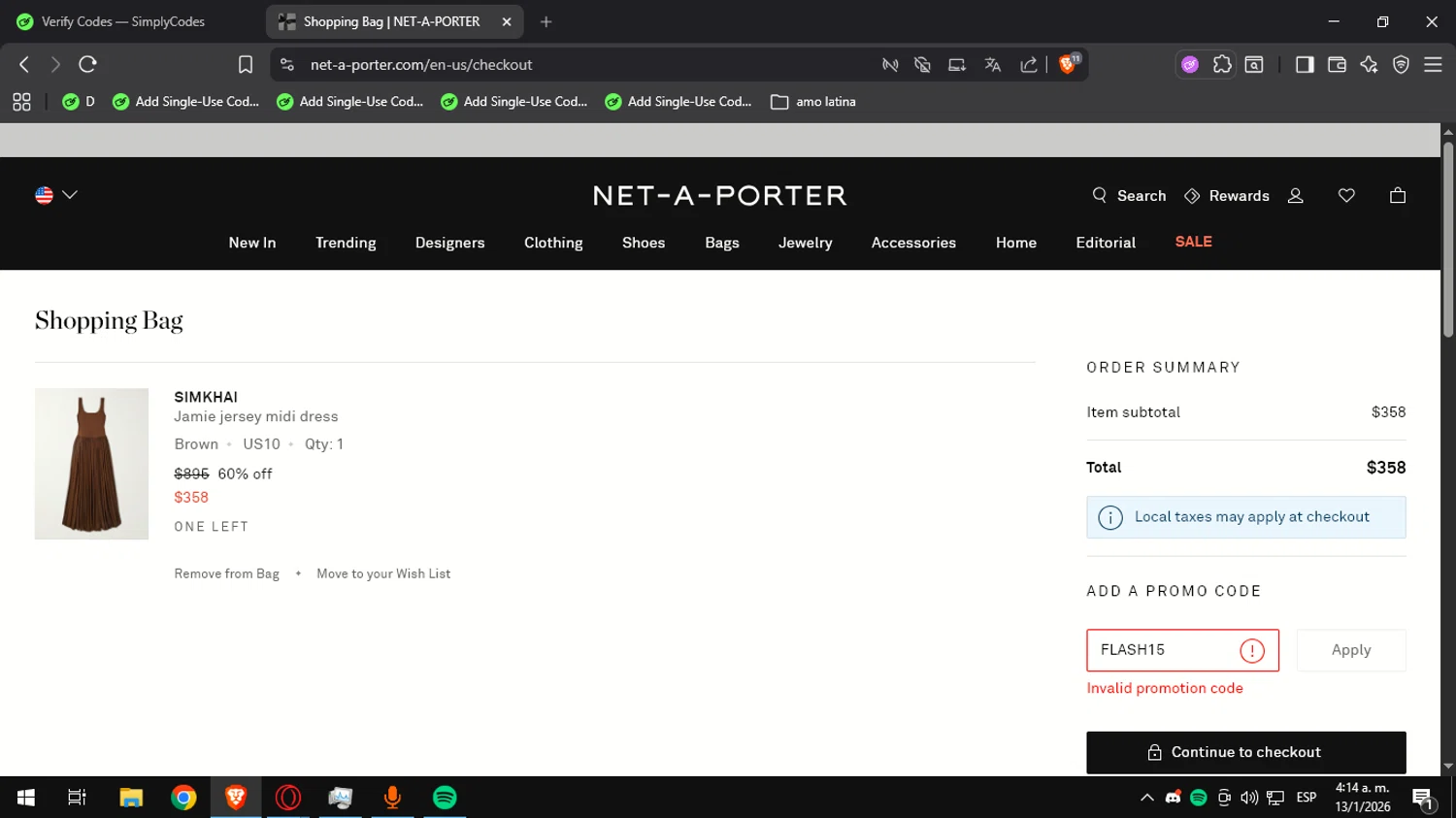
Task: Open File Explorer from the taskbar
Action: click(131, 798)
